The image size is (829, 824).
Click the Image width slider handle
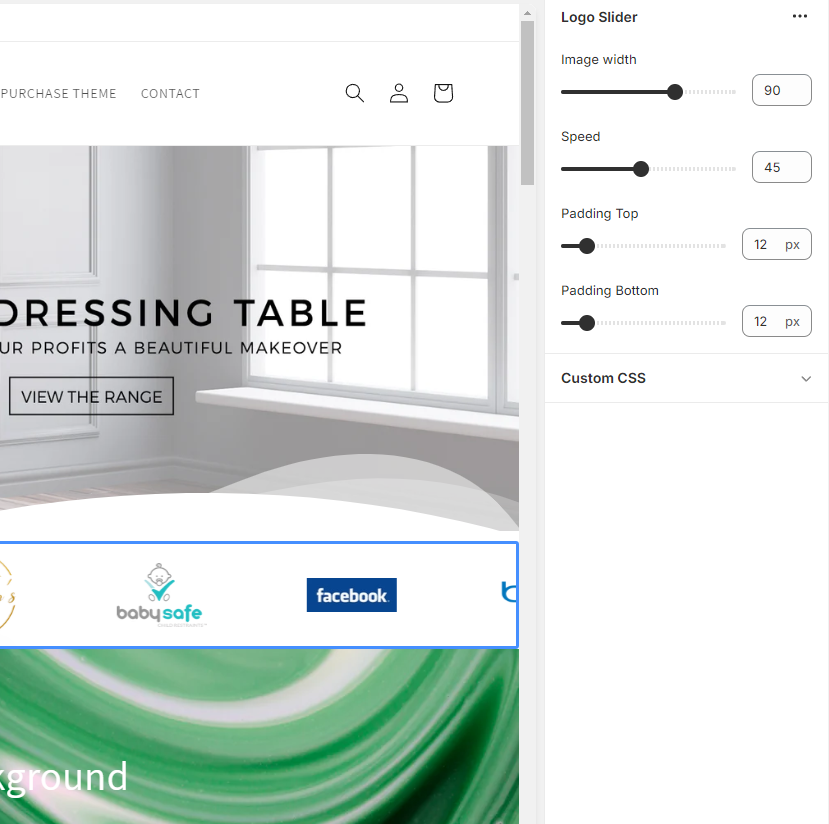point(675,92)
